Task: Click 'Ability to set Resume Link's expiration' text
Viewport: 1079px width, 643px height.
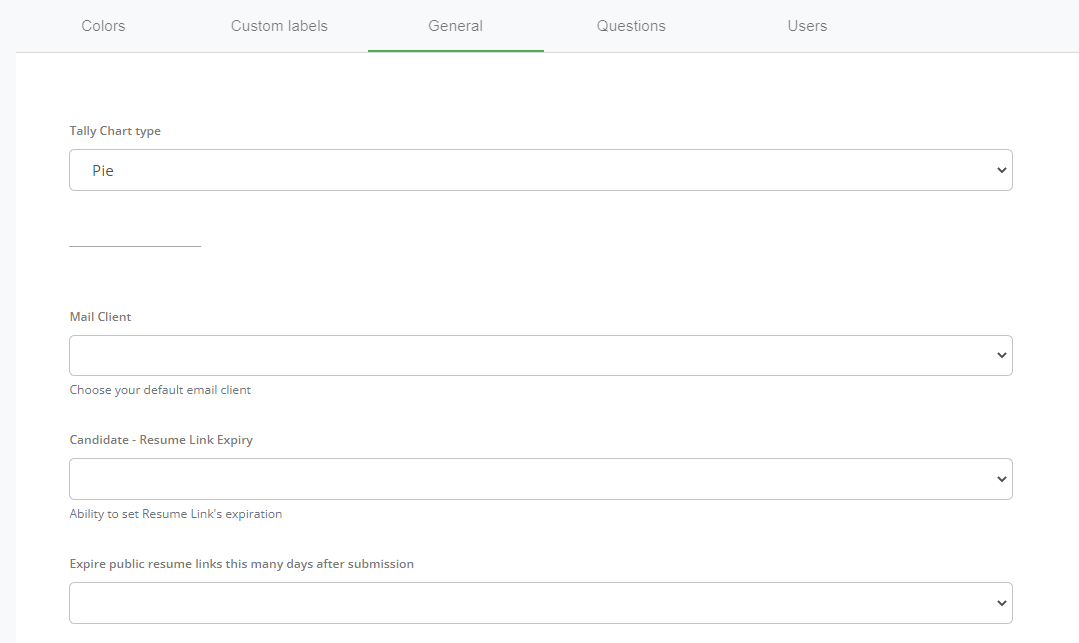Action: (x=175, y=514)
